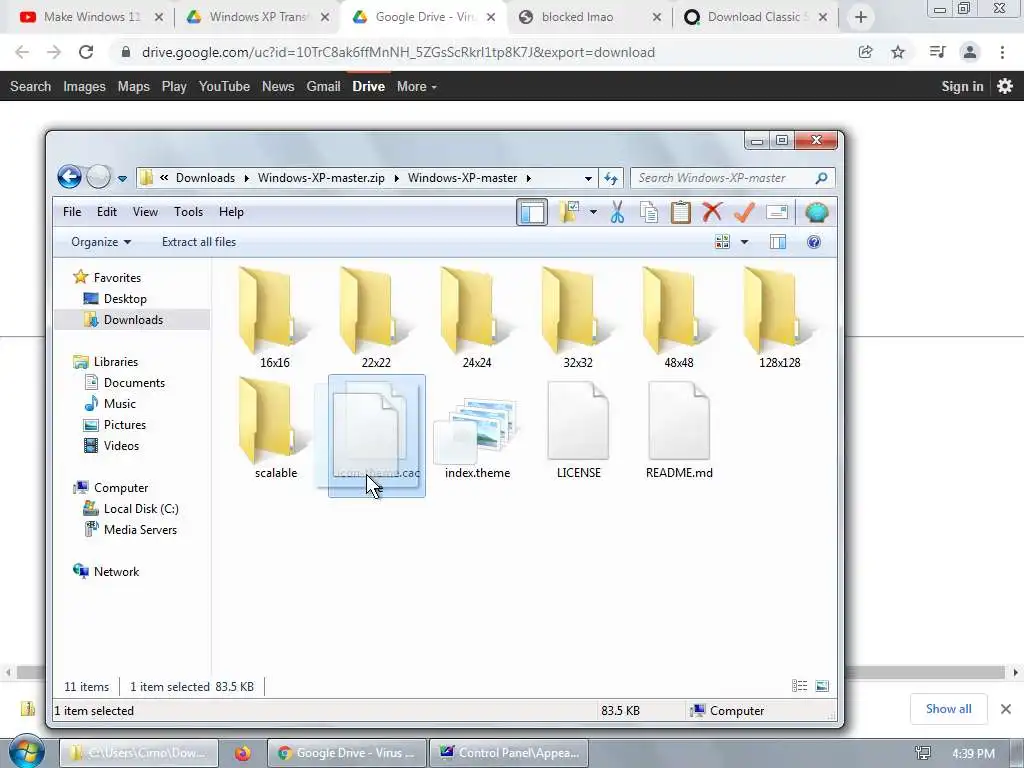
Task: Open a new Chrome tab
Action: pyautogui.click(x=861, y=17)
